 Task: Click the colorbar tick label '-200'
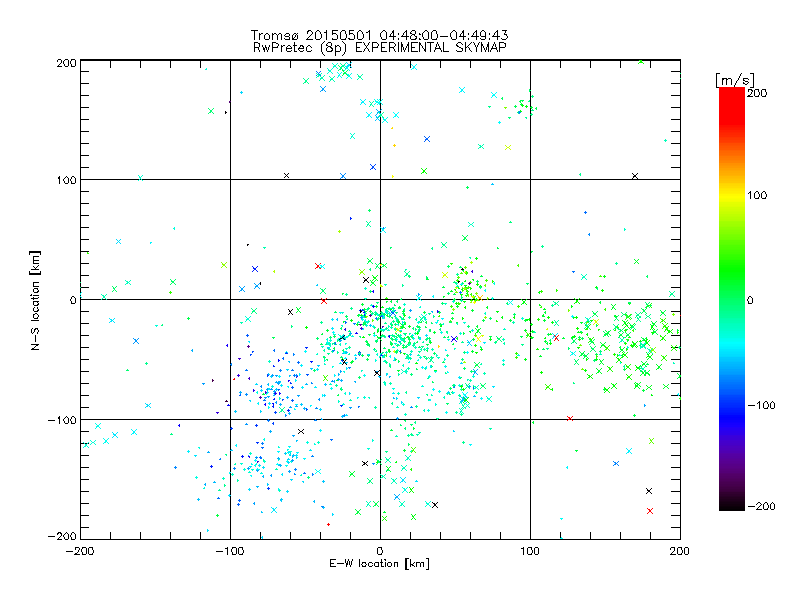tap(761, 506)
